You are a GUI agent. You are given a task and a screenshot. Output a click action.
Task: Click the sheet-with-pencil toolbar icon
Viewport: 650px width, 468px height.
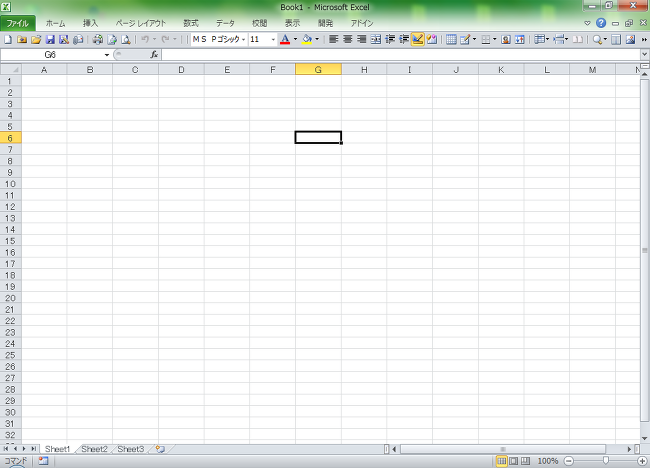click(465, 39)
